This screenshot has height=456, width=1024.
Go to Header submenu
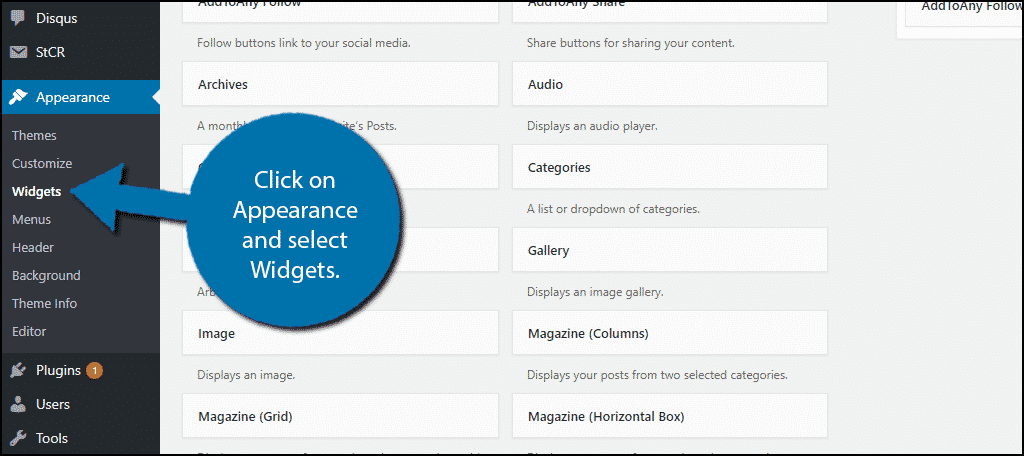tap(33, 248)
